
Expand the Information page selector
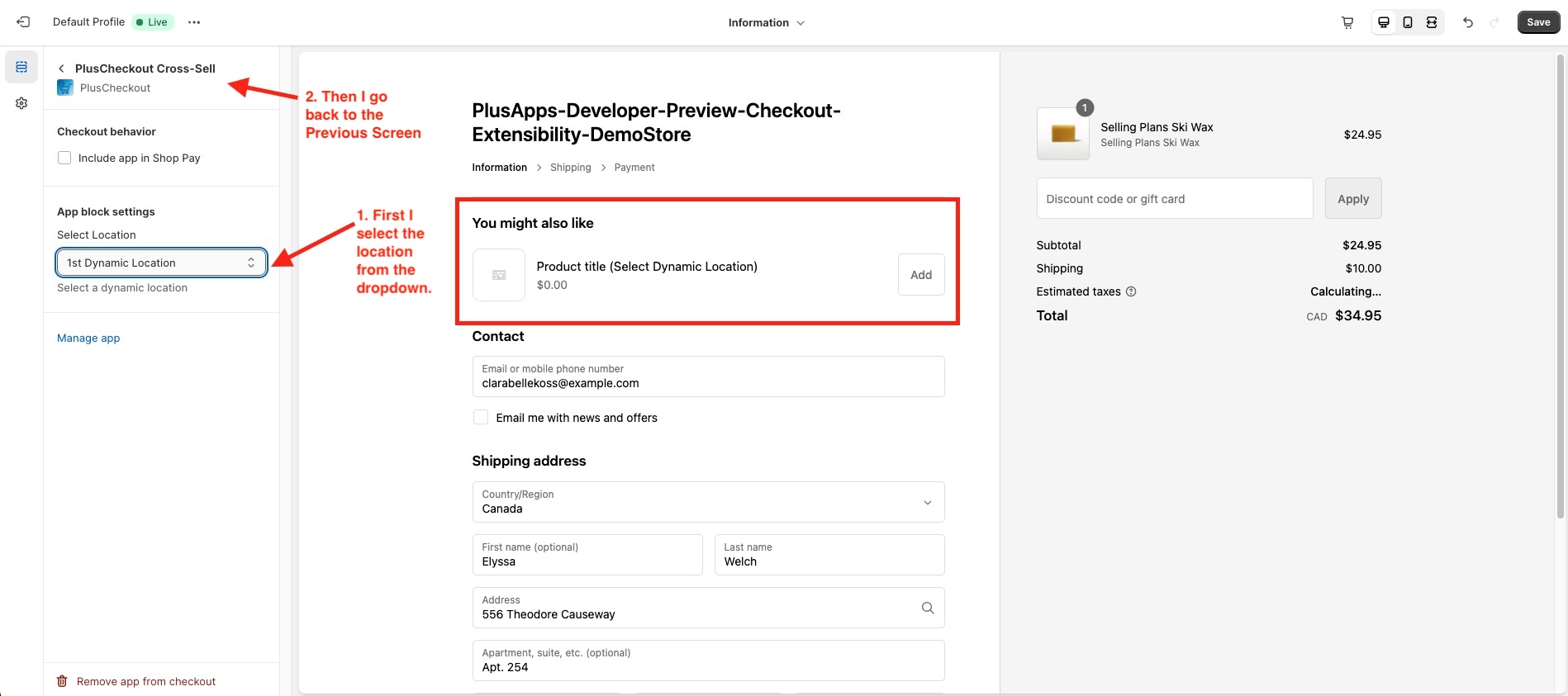[766, 23]
